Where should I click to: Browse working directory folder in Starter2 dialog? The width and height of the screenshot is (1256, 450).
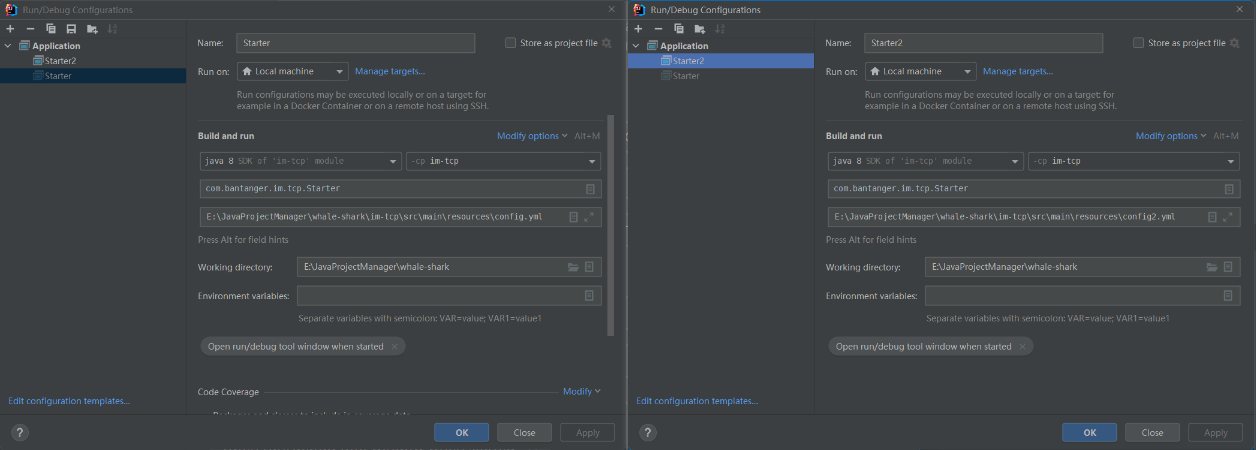pos(1211,267)
